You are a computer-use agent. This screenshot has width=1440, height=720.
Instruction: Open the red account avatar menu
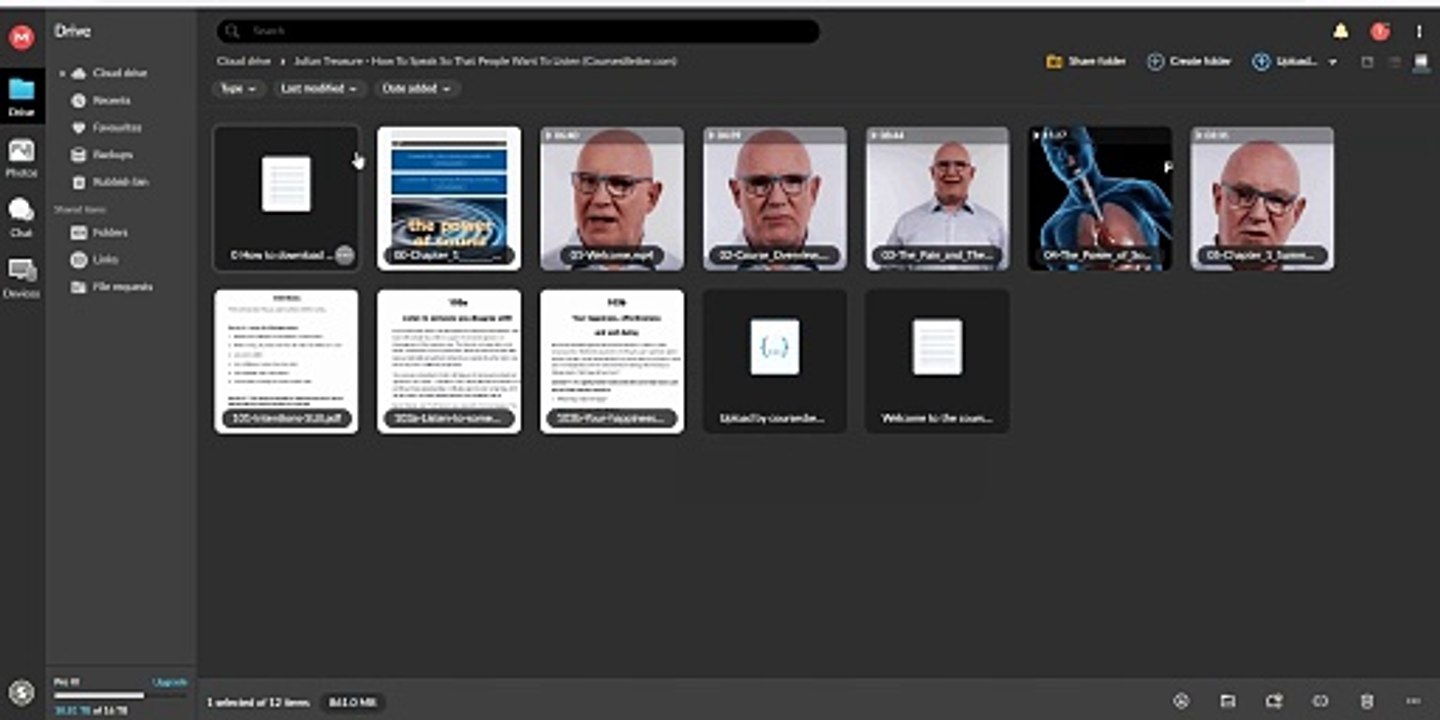[1380, 32]
